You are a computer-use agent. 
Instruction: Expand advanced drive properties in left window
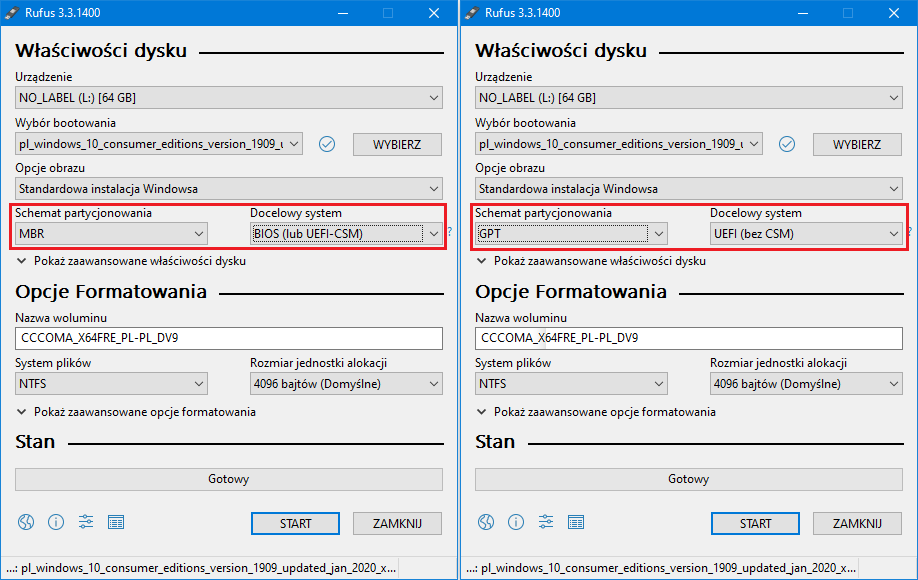(x=132, y=261)
